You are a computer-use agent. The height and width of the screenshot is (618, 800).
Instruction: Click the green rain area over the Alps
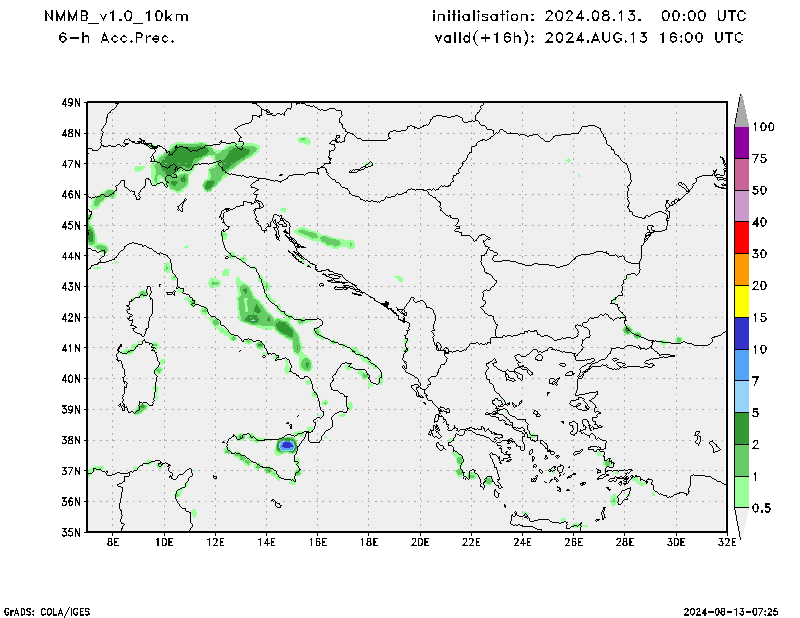click(x=185, y=158)
